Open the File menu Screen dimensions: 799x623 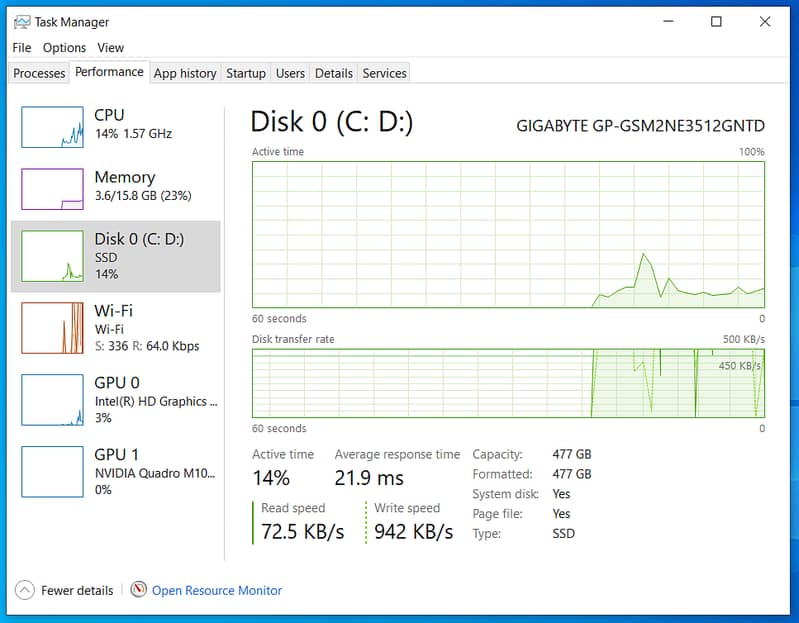click(22, 47)
